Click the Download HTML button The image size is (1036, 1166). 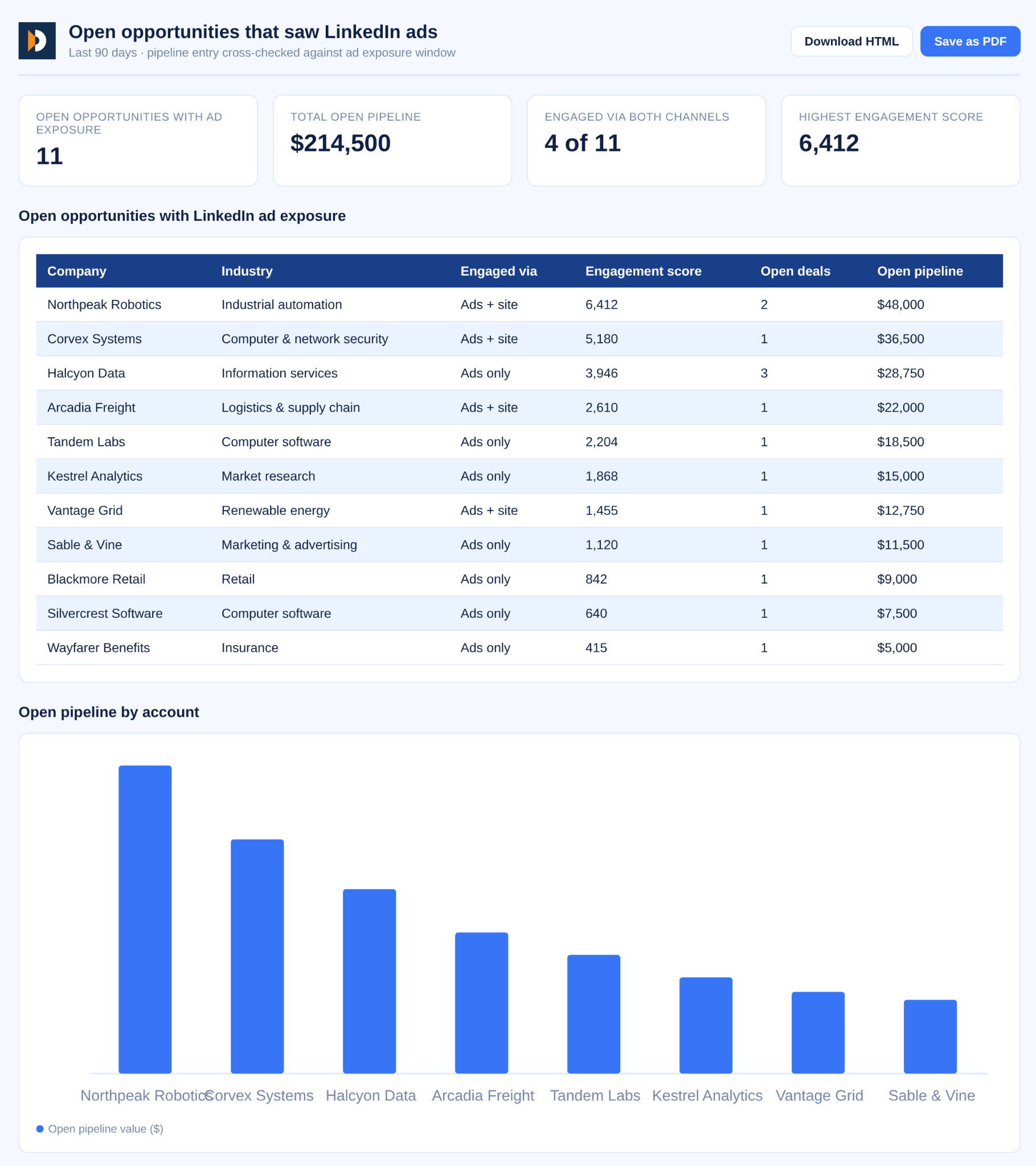point(851,42)
